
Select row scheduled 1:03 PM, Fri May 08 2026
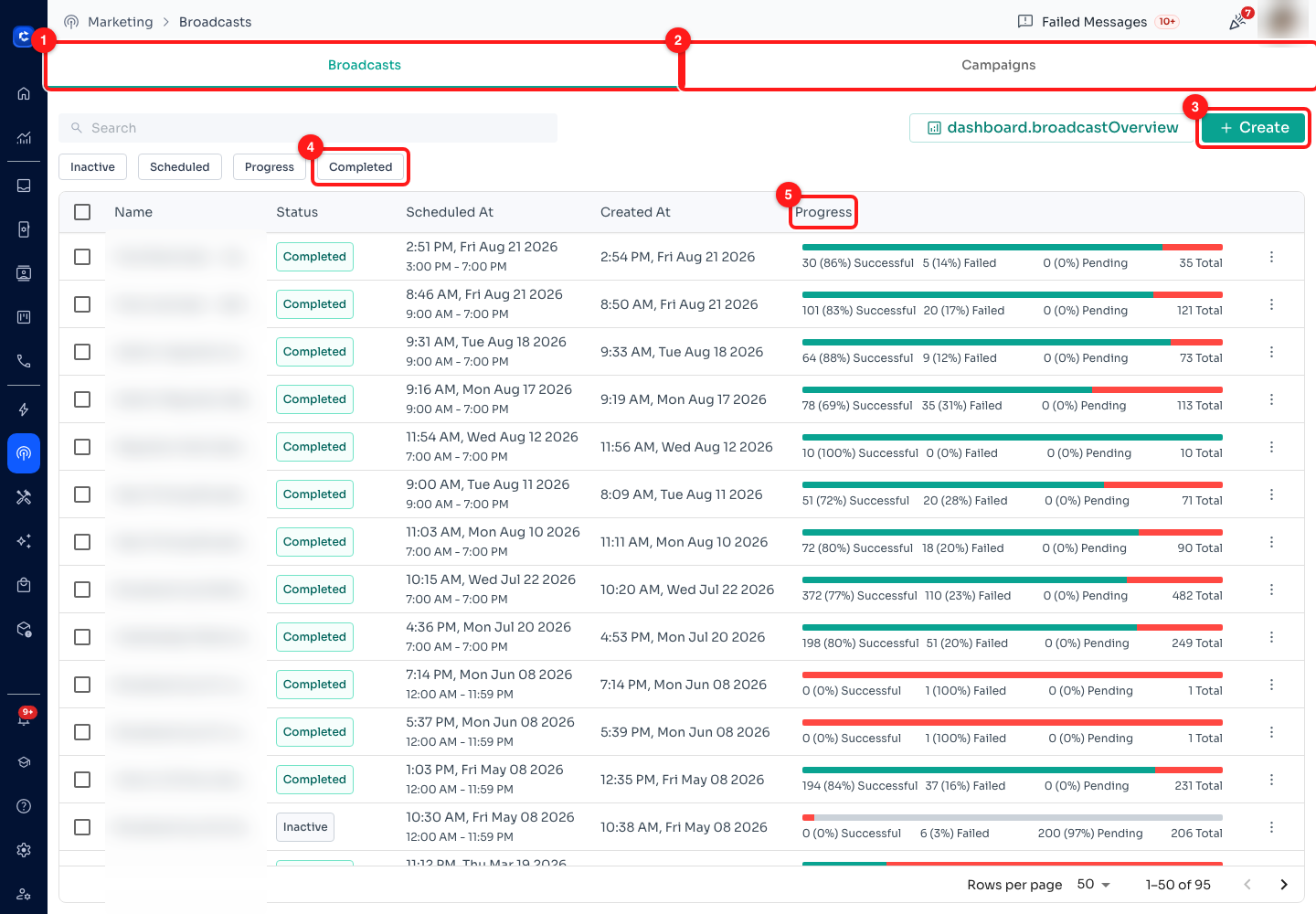(x=82, y=780)
